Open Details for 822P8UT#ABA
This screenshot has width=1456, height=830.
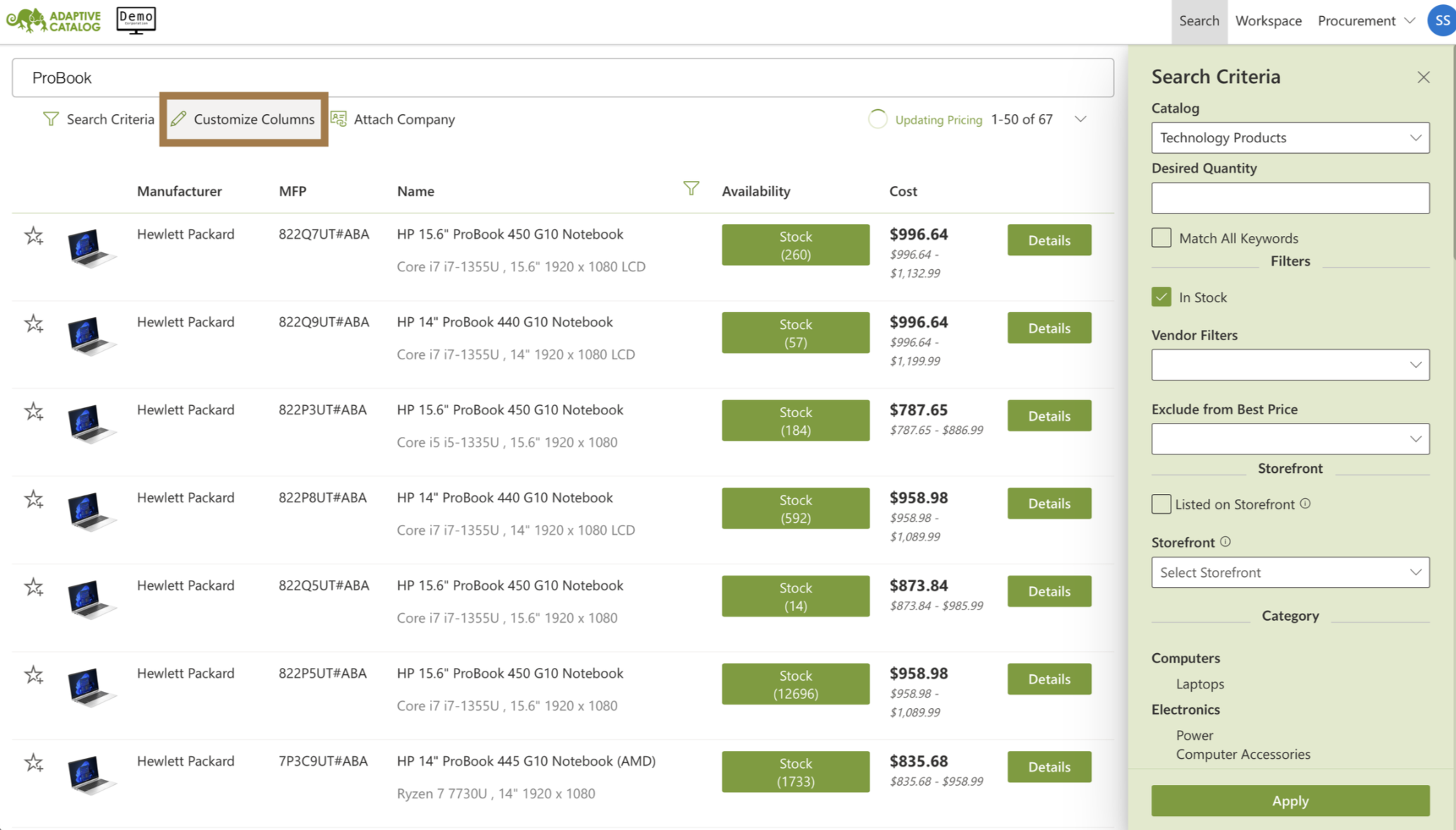click(1049, 503)
